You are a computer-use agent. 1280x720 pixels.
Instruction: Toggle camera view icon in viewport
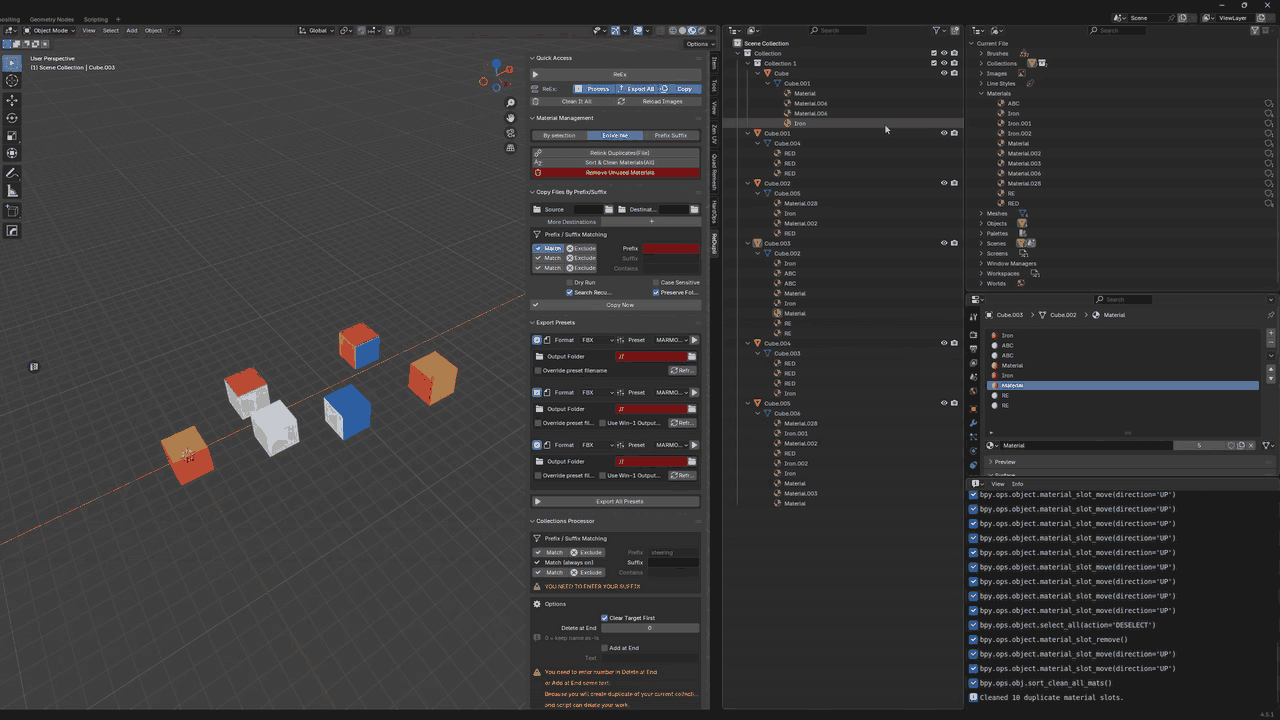[x=511, y=133]
